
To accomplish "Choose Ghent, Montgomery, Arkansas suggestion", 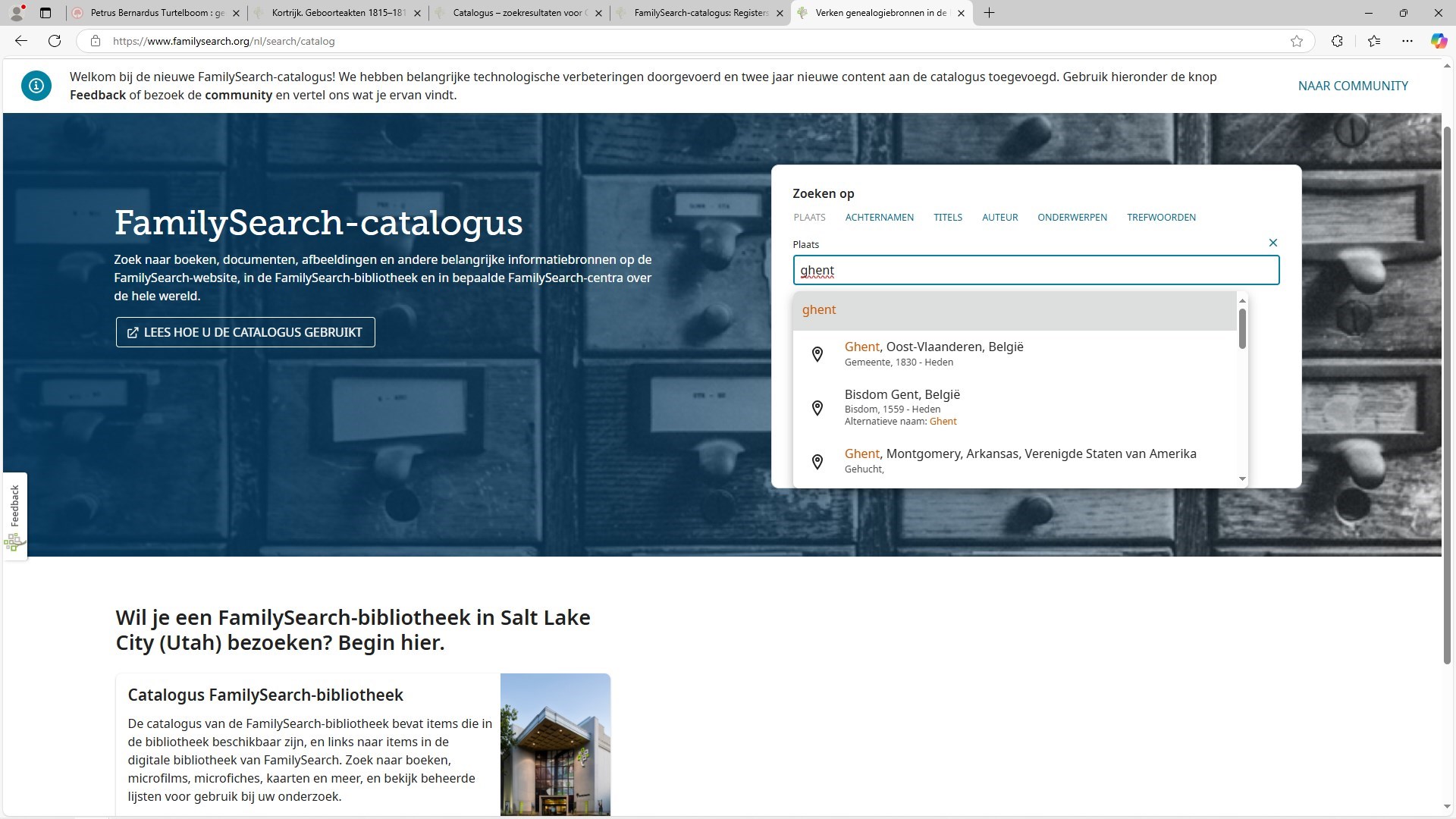I will (1014, 460).
